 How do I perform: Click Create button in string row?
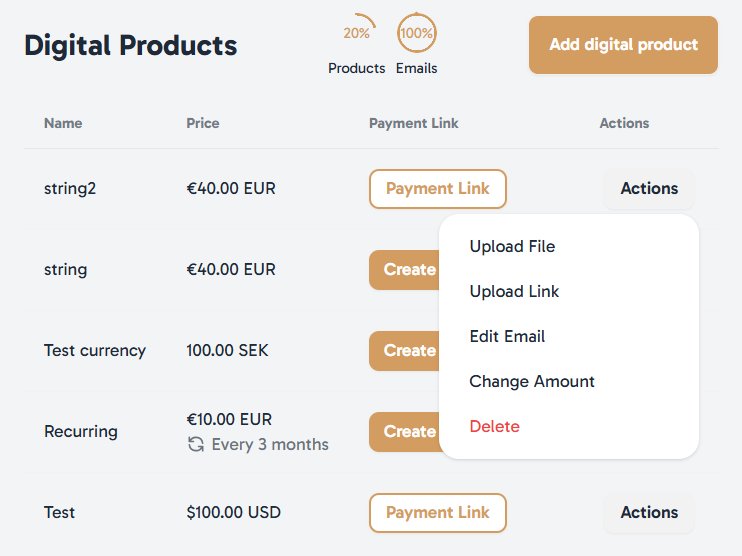pos(405,270)
